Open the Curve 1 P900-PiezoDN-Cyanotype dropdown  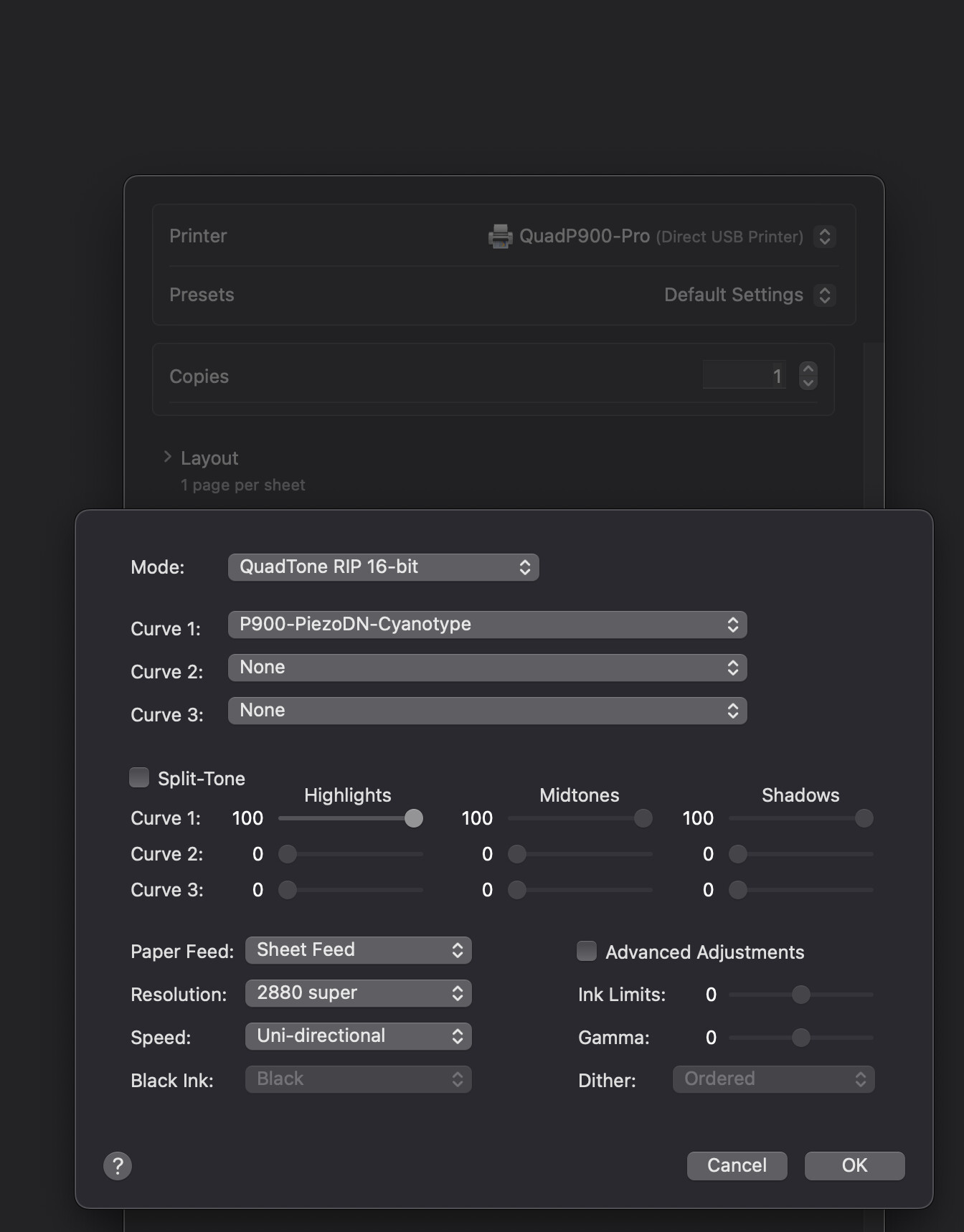(x=487, y=625)
